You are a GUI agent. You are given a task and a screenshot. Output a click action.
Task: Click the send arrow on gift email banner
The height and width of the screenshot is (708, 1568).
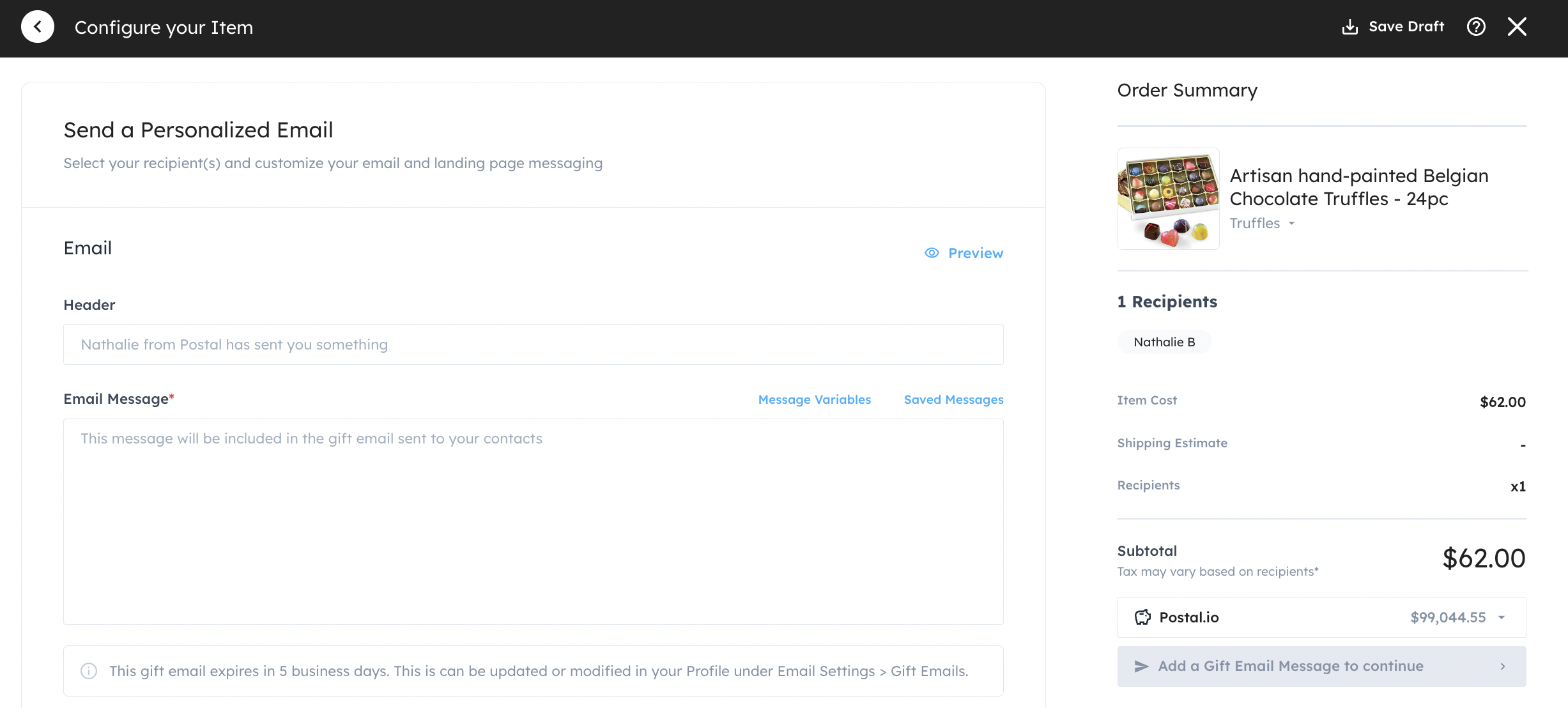1141,666
